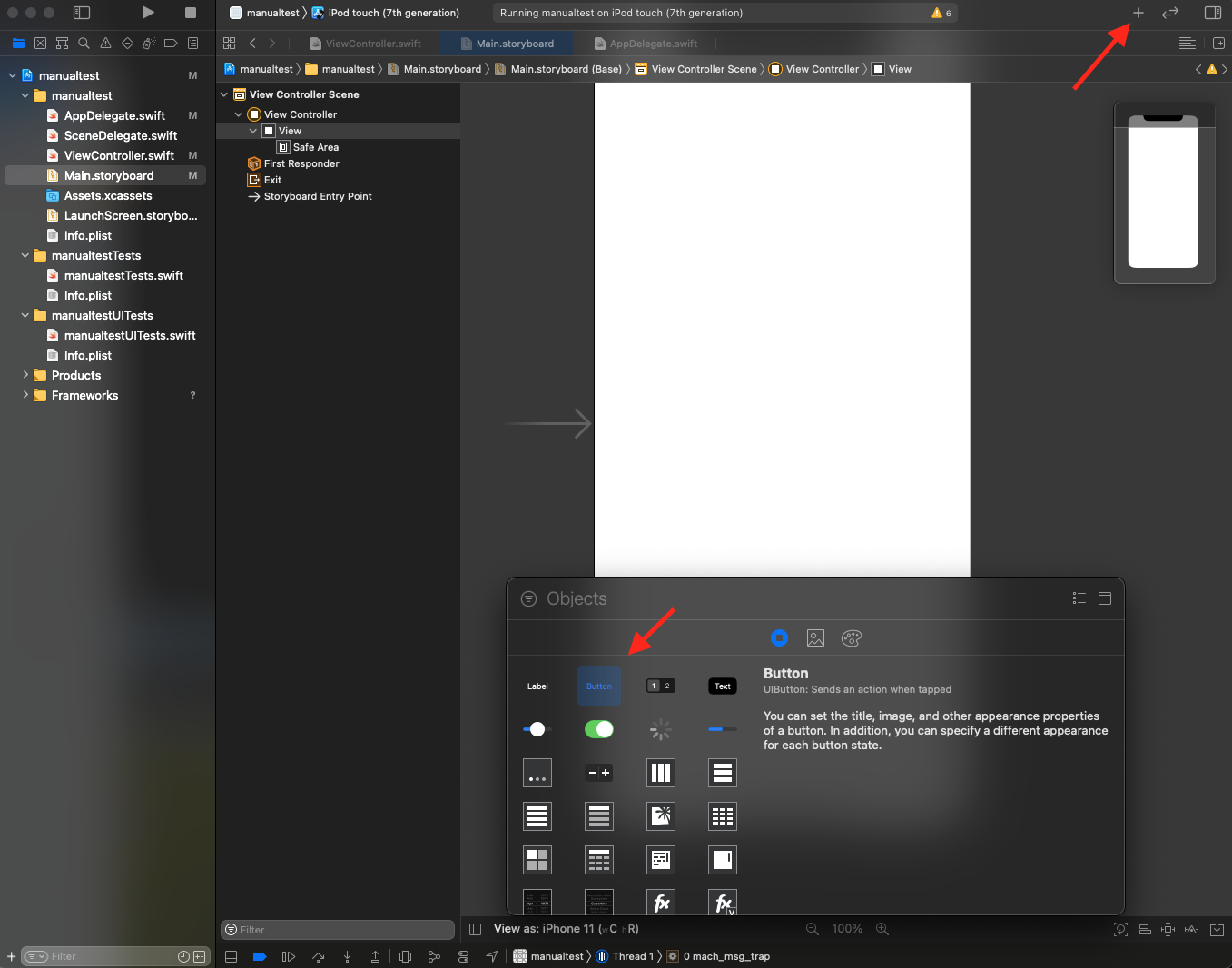Choose the Progress View object
This screenshot has width=1232, height=968.
[723, 729]
